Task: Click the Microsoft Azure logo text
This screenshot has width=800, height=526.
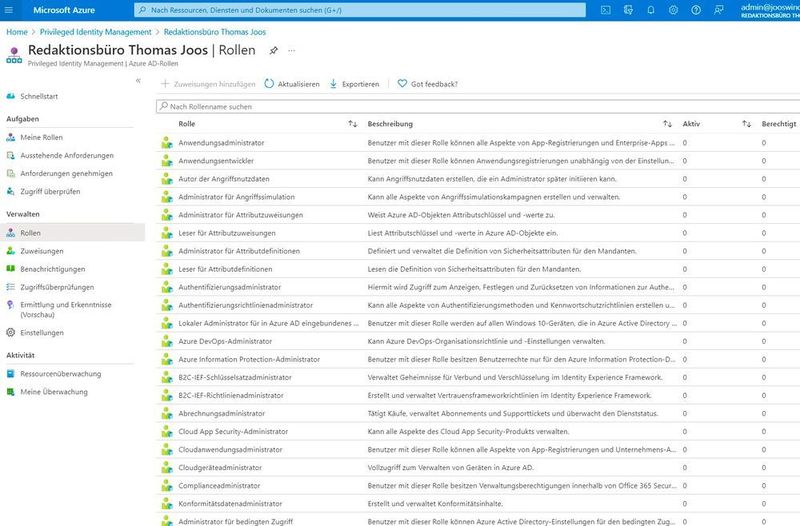Action: 64,10
